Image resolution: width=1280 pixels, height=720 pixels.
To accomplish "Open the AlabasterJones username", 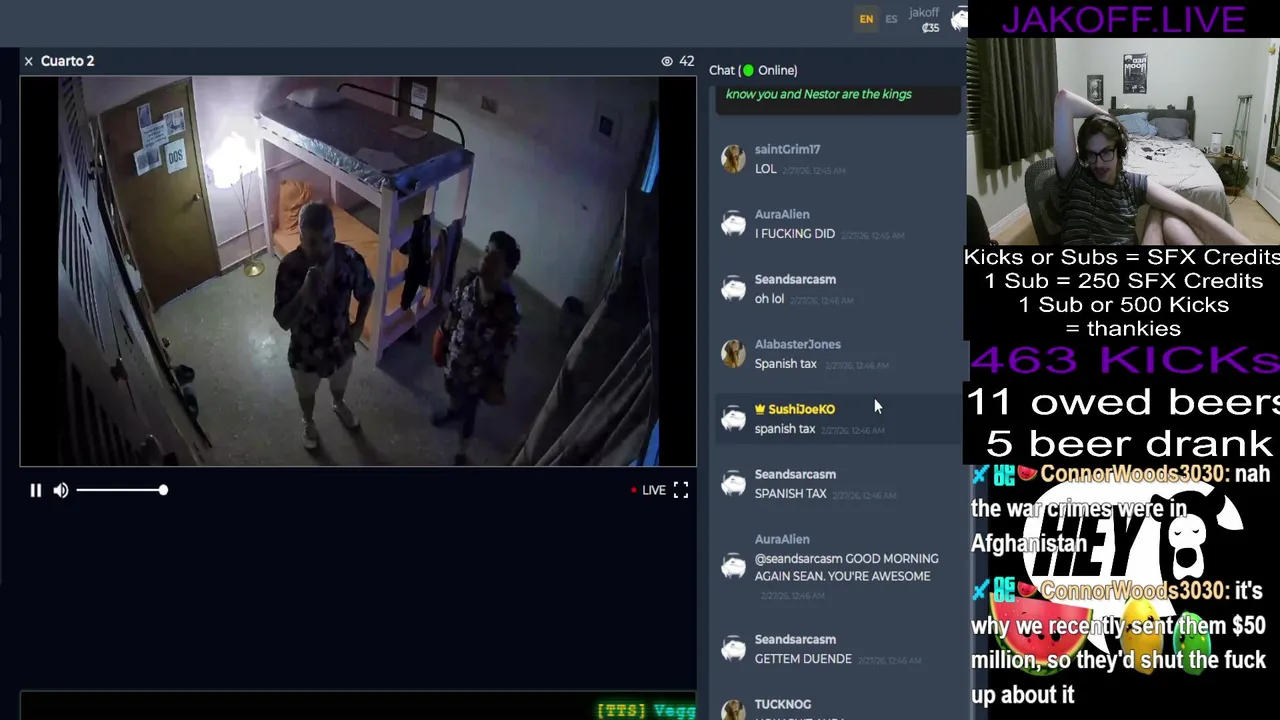I will coord(797,344).
